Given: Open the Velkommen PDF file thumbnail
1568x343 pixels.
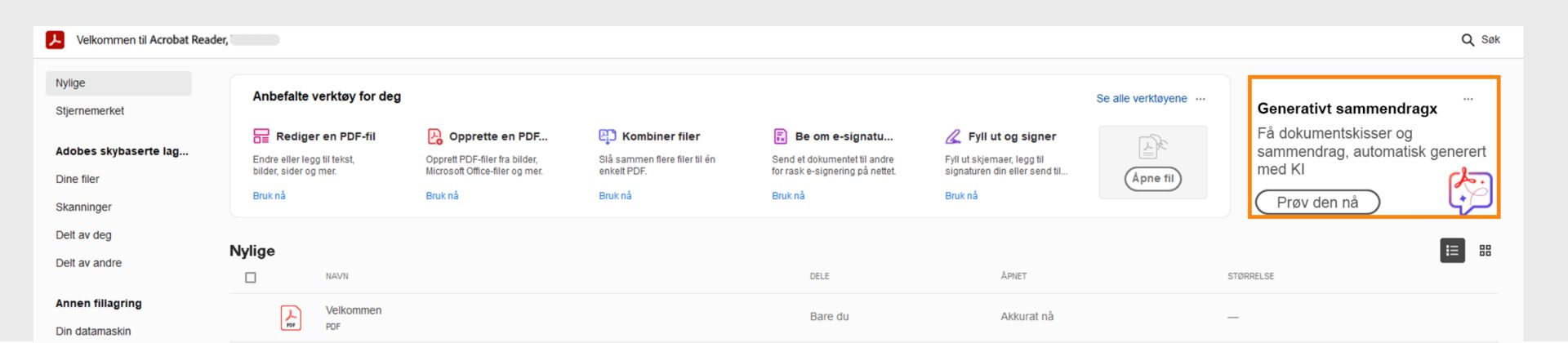Looking at the screenshot, I should click(291, 318).
